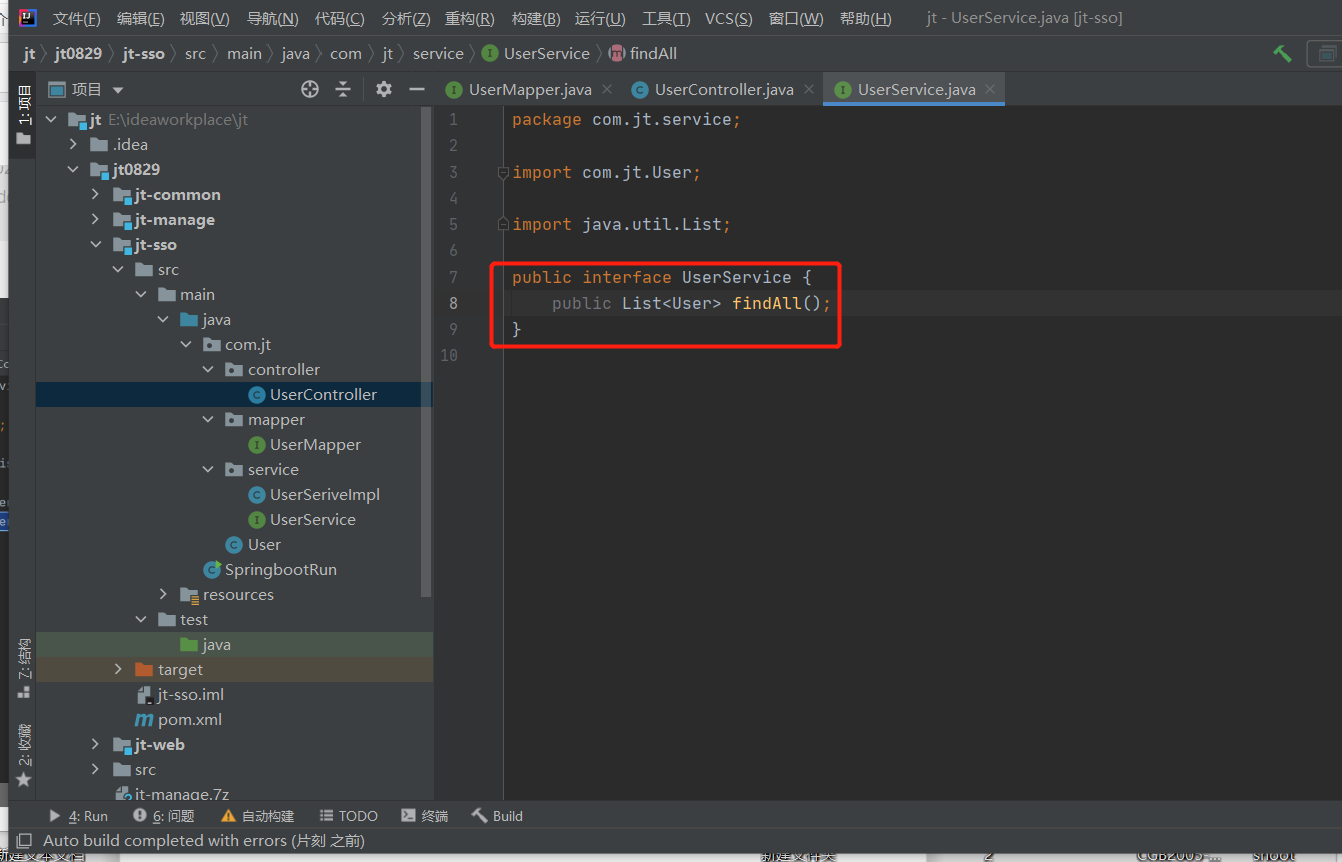
Task: Open the 终端 terminal tool window
Action: click(x=424, y=816)
